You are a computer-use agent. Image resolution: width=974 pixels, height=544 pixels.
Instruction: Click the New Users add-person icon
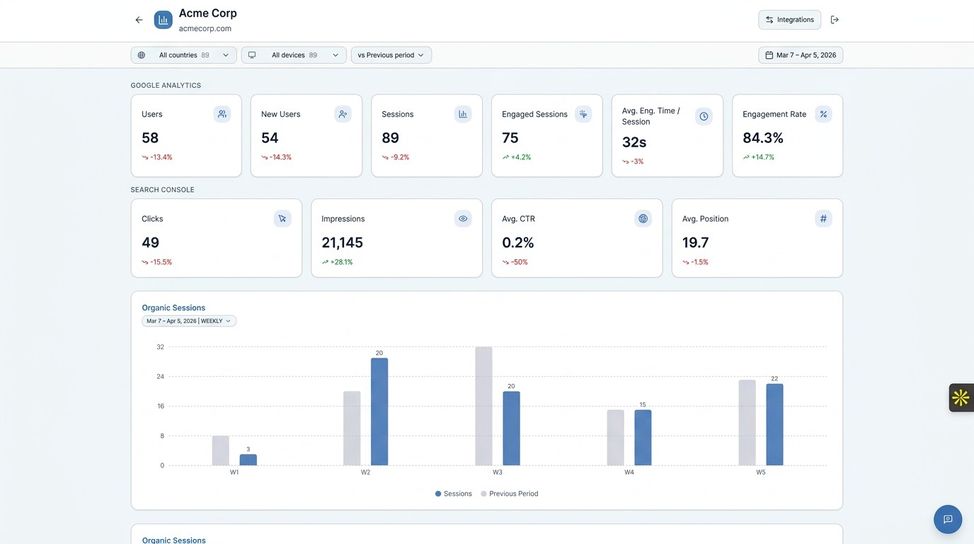[343, 114]
